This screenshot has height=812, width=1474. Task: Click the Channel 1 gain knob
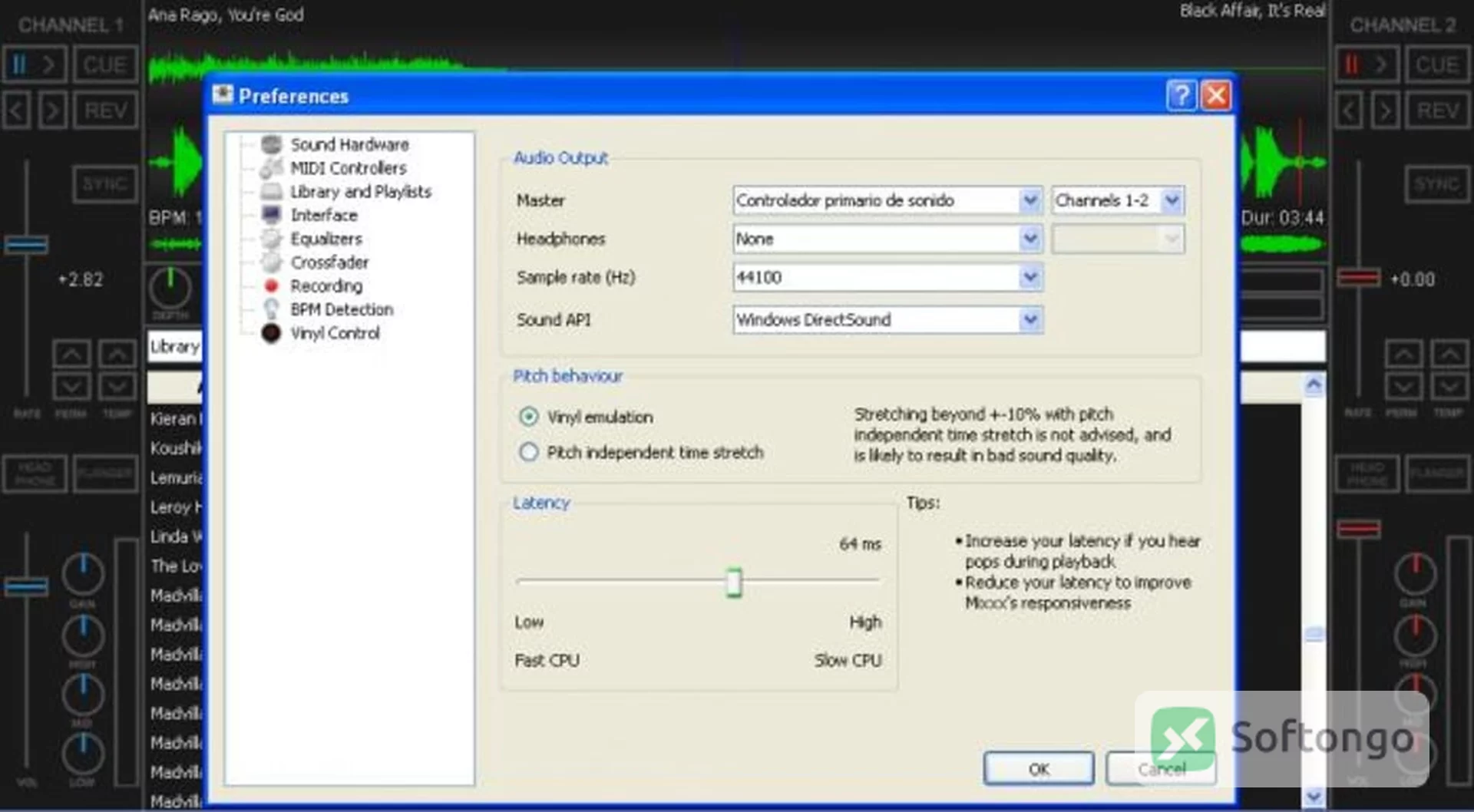(83, 574)
